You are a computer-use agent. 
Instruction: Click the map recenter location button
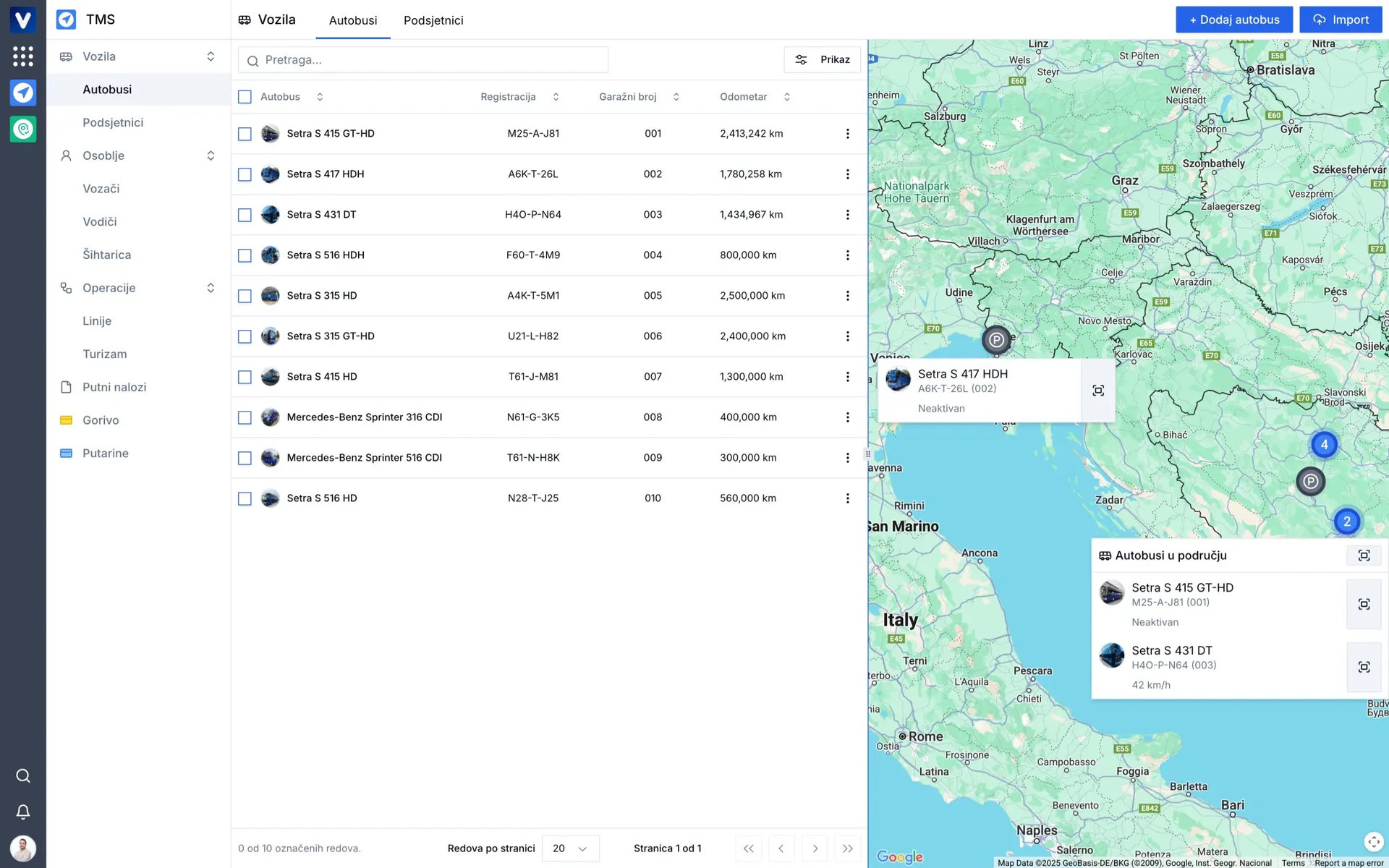[1373, 842]
